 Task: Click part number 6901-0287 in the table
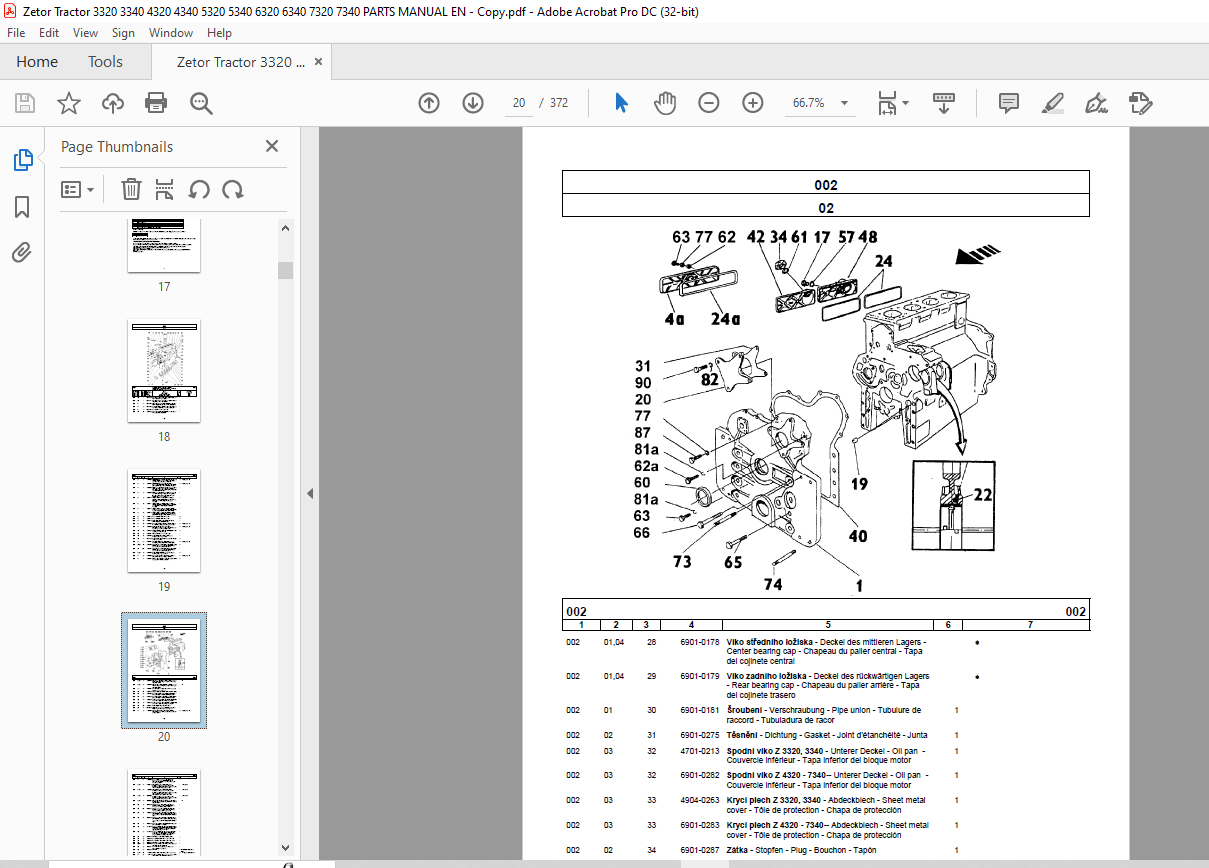[x=700, y=850]
